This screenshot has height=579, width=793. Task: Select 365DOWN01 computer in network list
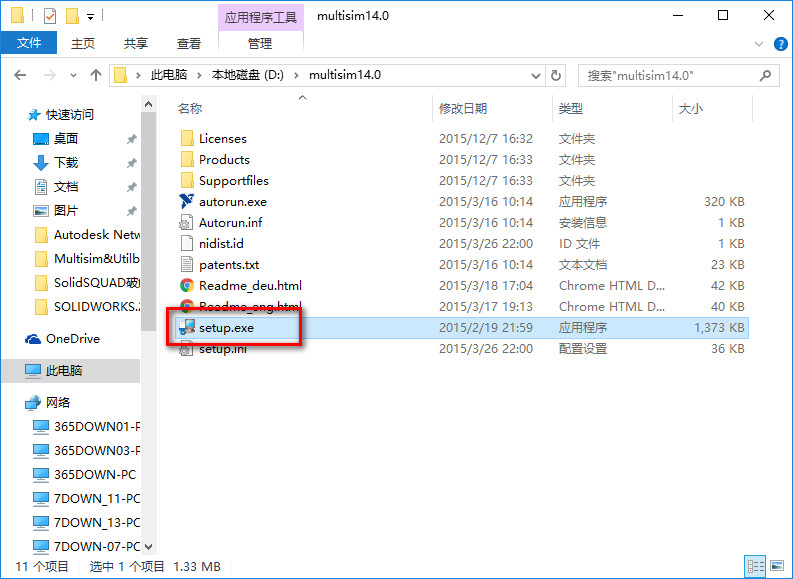coord(86,427)
